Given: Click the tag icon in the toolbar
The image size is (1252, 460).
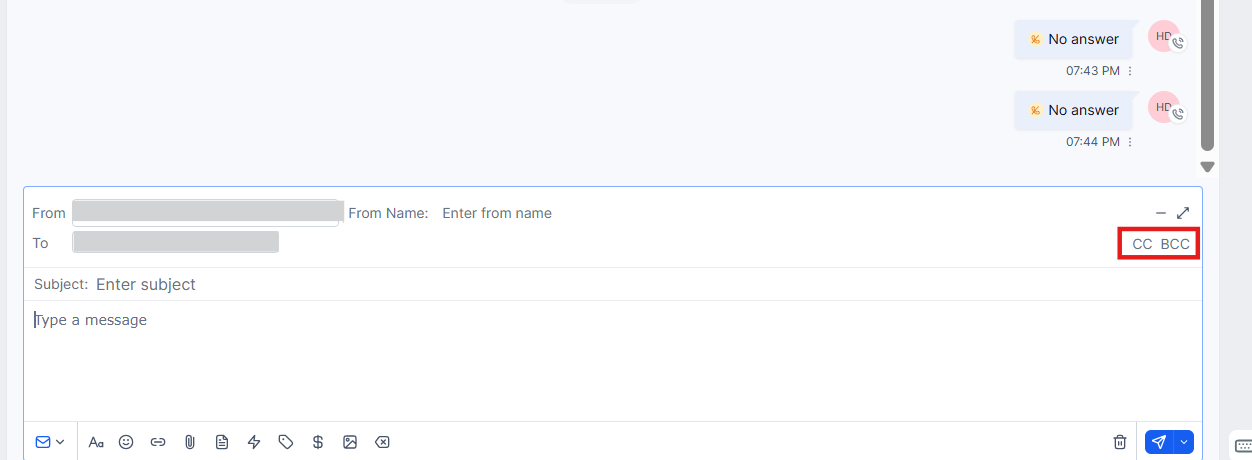Looking at the screenshot, I should pyautogui.click(x=286, y=442).
